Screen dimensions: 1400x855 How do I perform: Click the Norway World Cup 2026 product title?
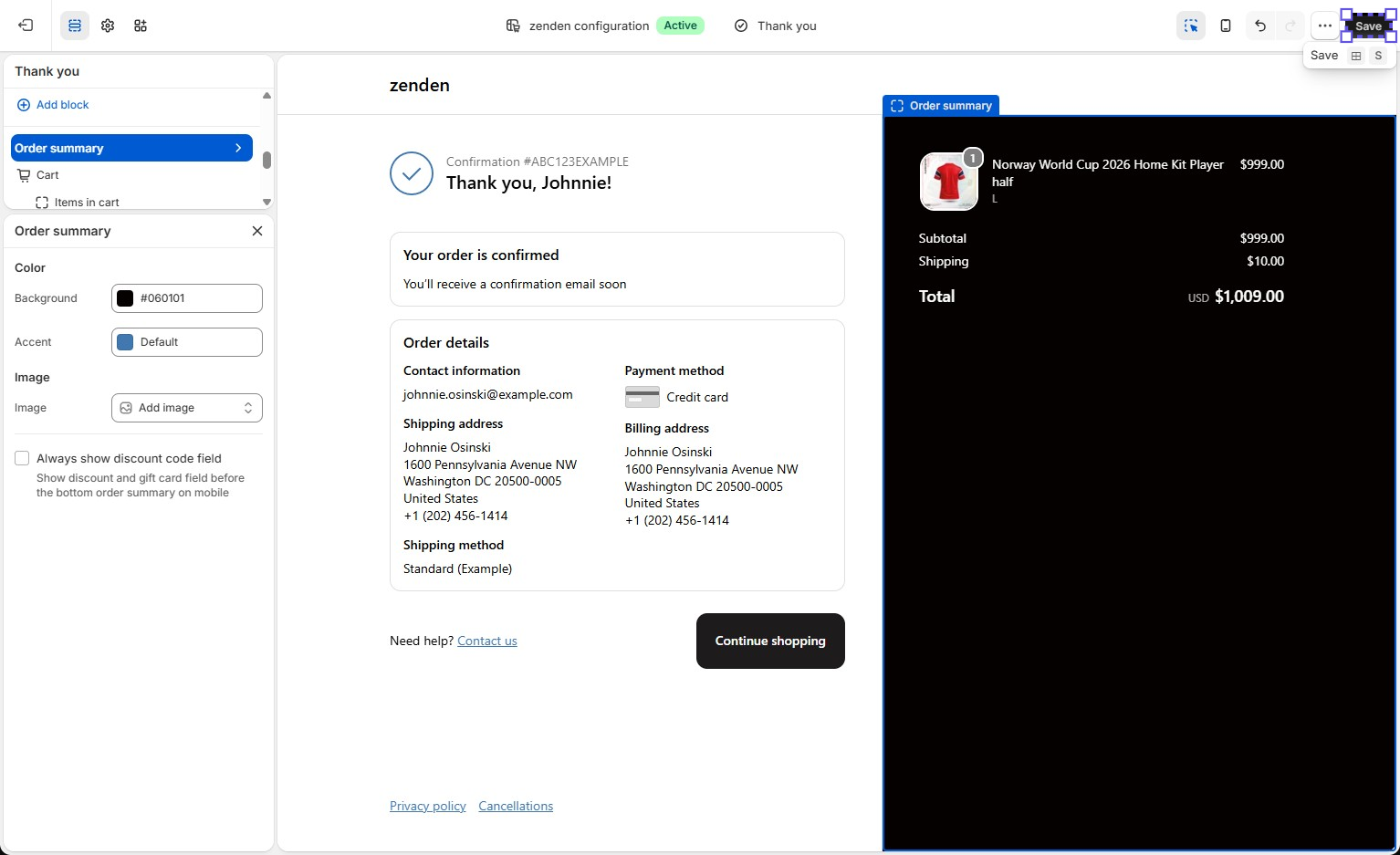[x=1108, y=172]
